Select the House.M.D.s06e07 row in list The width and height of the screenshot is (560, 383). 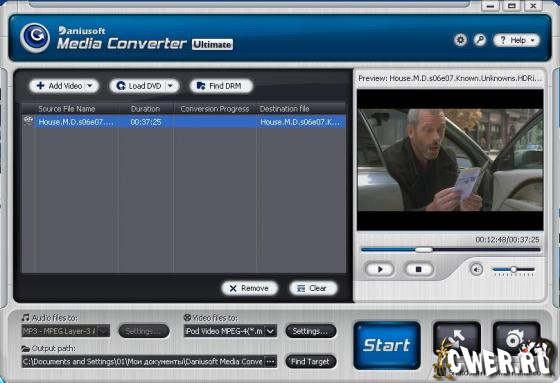[x=184, y=122]
